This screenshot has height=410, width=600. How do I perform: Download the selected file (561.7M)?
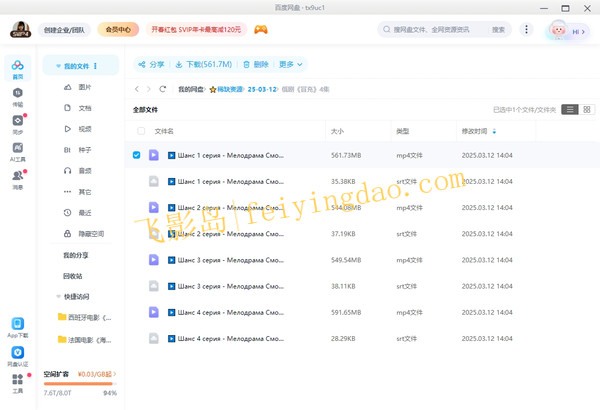pyautogui.click(x=204, y=65)
